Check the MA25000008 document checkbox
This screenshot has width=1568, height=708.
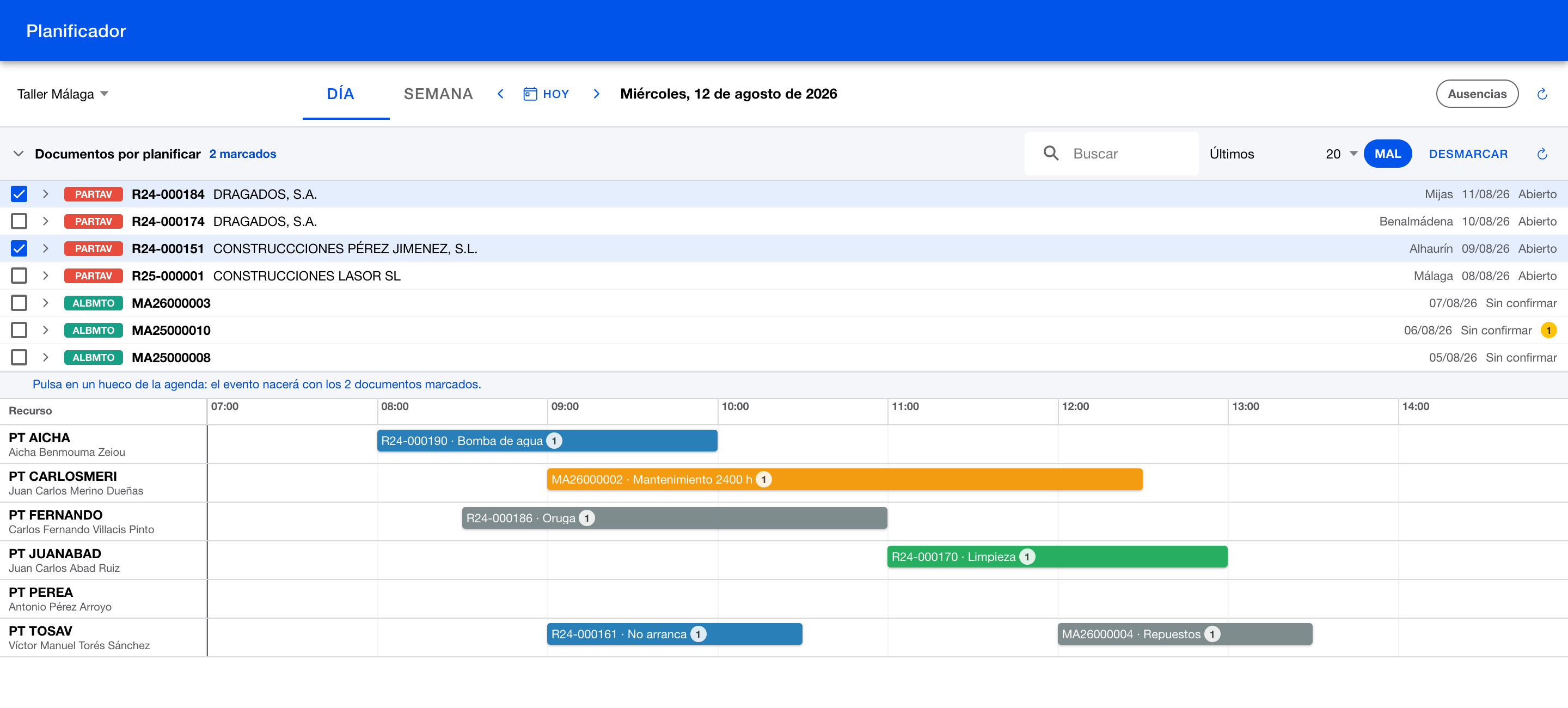(19, 357)
